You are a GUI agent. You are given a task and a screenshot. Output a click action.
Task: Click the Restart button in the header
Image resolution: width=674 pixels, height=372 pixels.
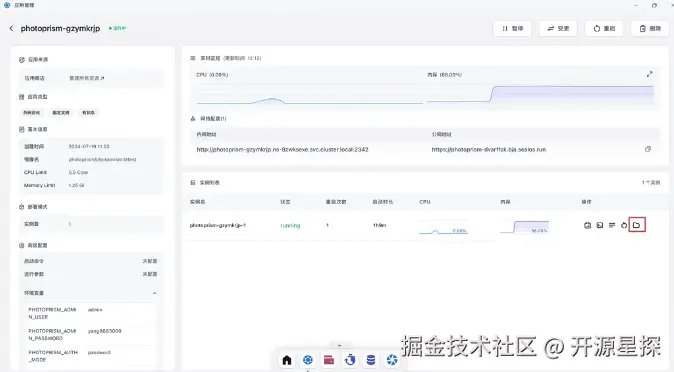(x=604, y=28)
